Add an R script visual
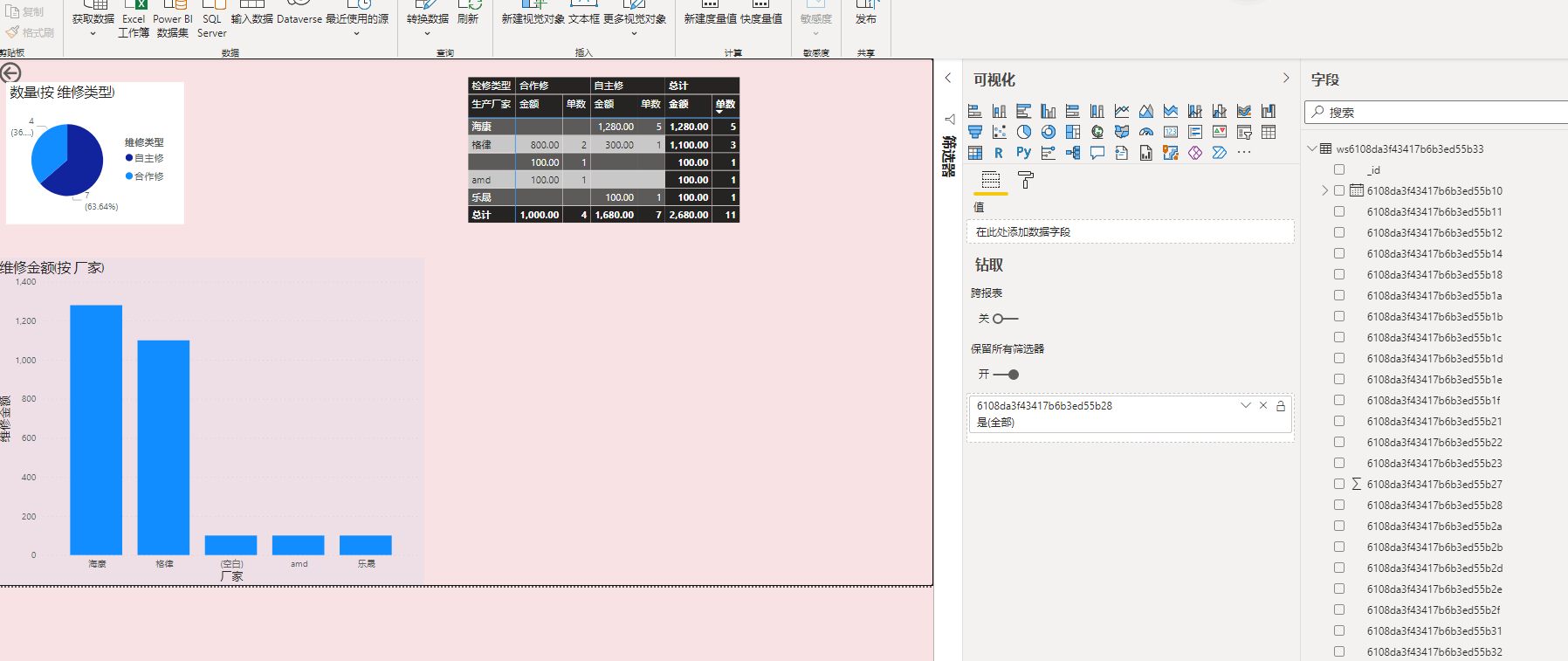Image resolution: width=1568 pixels, height=661 pixels. click(999, 153)
